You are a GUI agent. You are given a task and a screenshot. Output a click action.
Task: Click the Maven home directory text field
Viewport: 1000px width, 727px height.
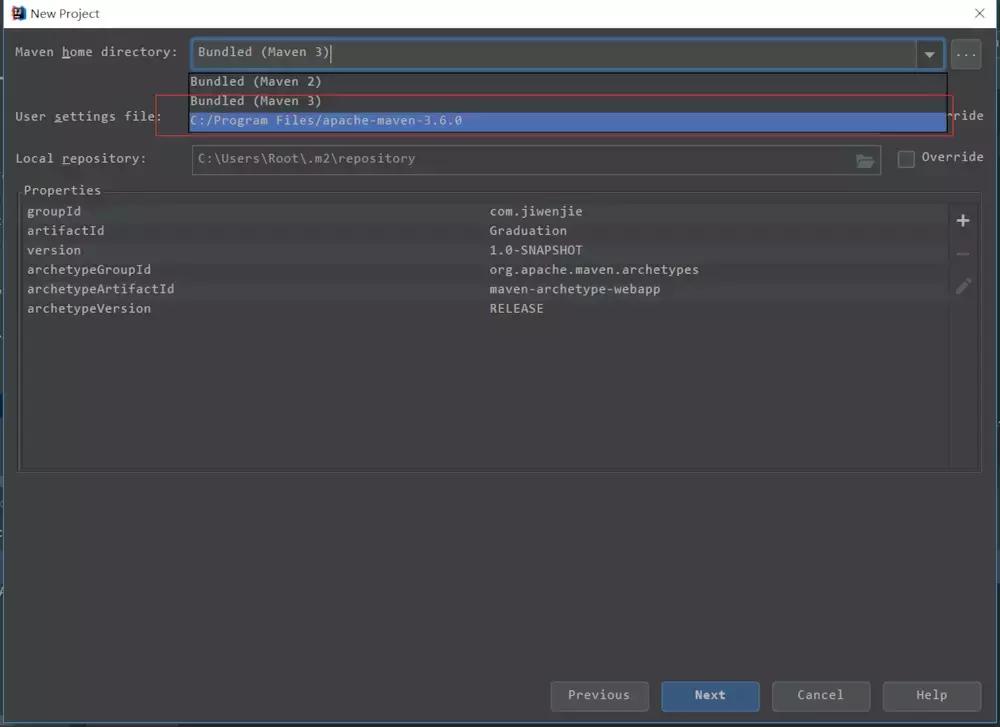pos(553,53)
